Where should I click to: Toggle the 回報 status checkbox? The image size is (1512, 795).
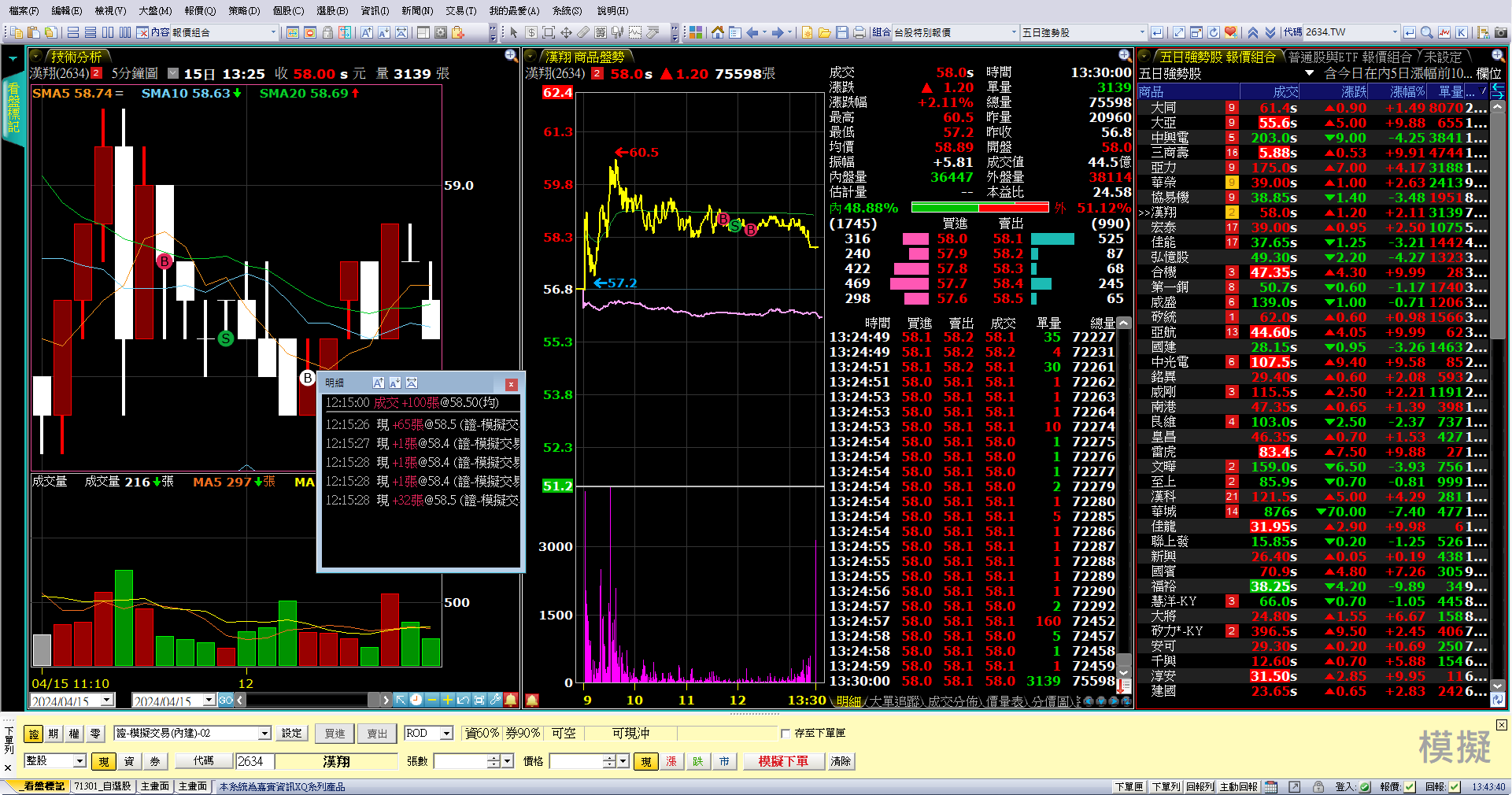[x=1455, y=786]
